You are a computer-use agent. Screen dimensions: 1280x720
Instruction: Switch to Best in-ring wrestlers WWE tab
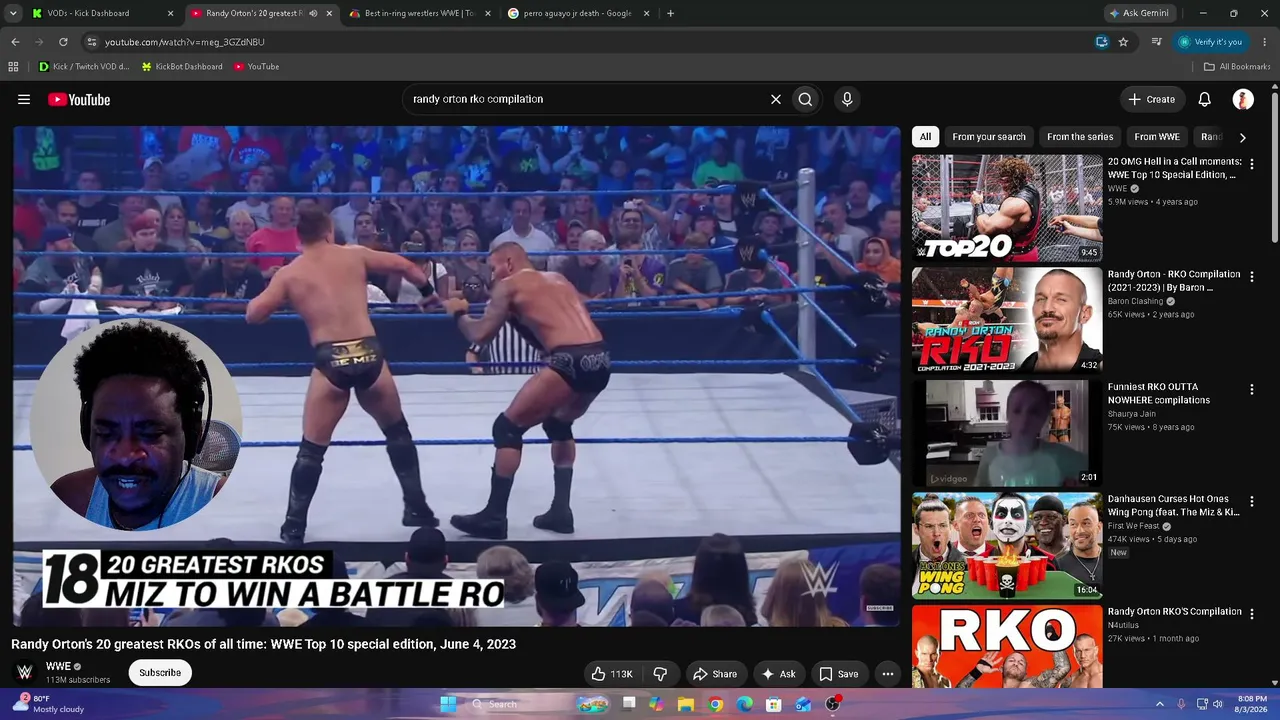click(419, 13)
